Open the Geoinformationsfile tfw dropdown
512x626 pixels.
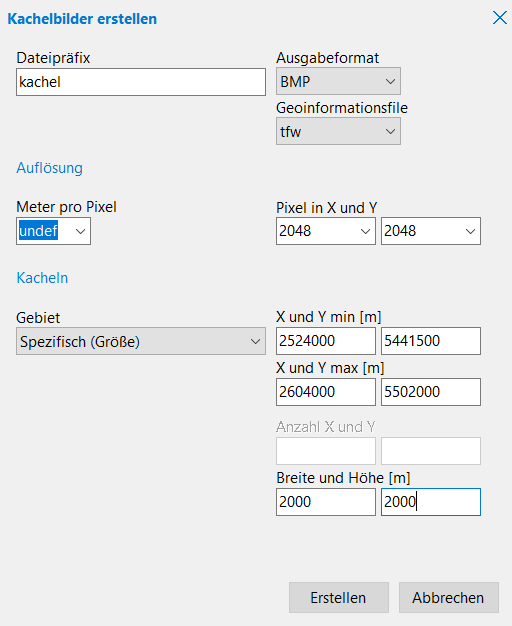tap(338, 131)
